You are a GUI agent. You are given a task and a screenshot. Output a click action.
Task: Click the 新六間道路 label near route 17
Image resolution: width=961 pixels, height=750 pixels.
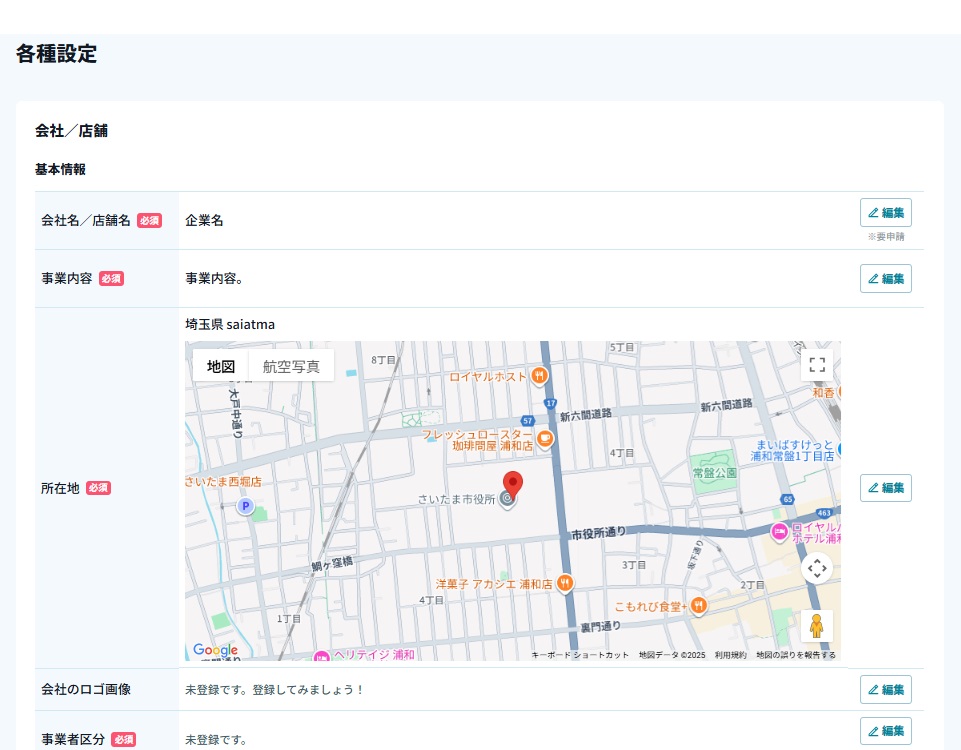coord(586,415)
